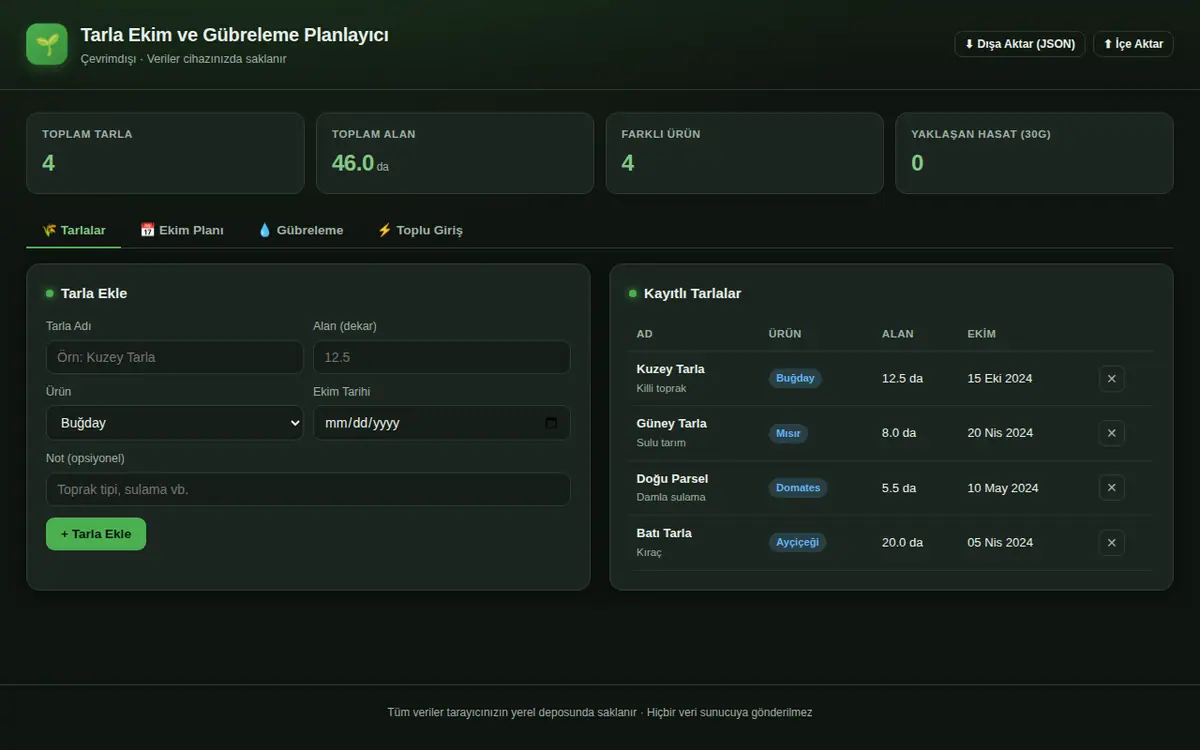This screenshot has height=750, width=1200.
Task: Click the 20.0 da area value
Action: pyautogui.click(x=902, y=542)
